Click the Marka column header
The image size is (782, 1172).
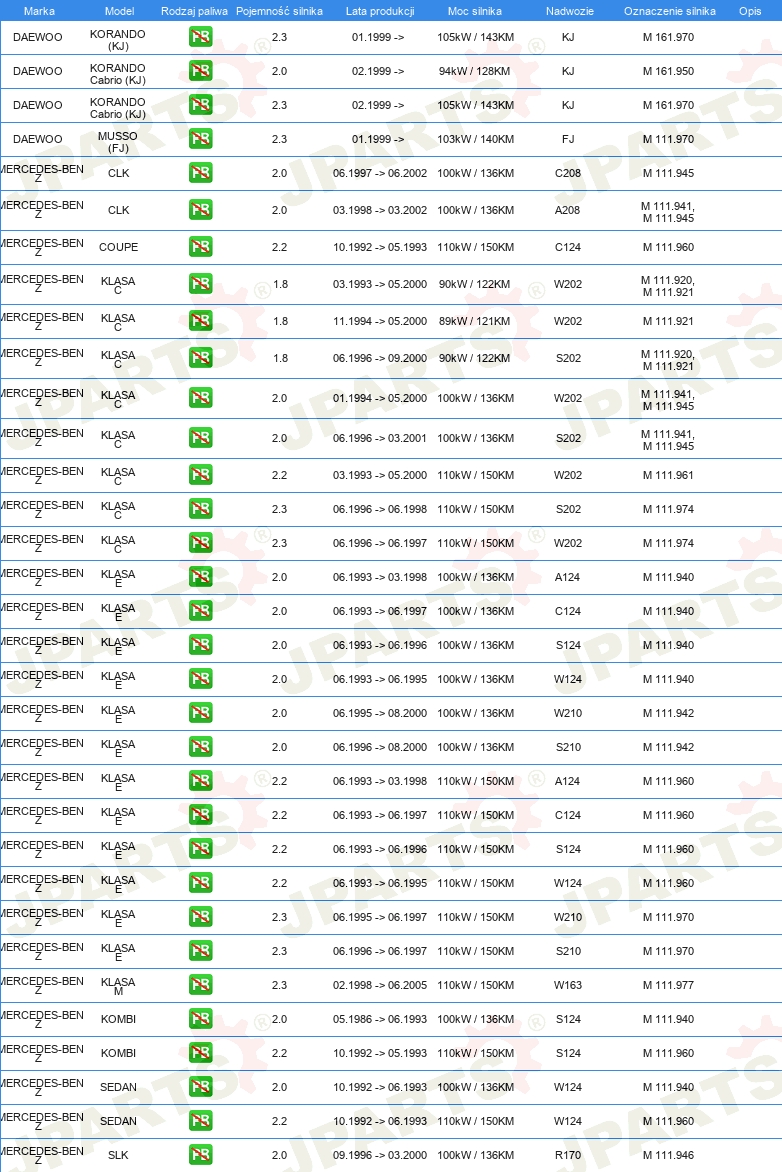click(x=39, y=11)
